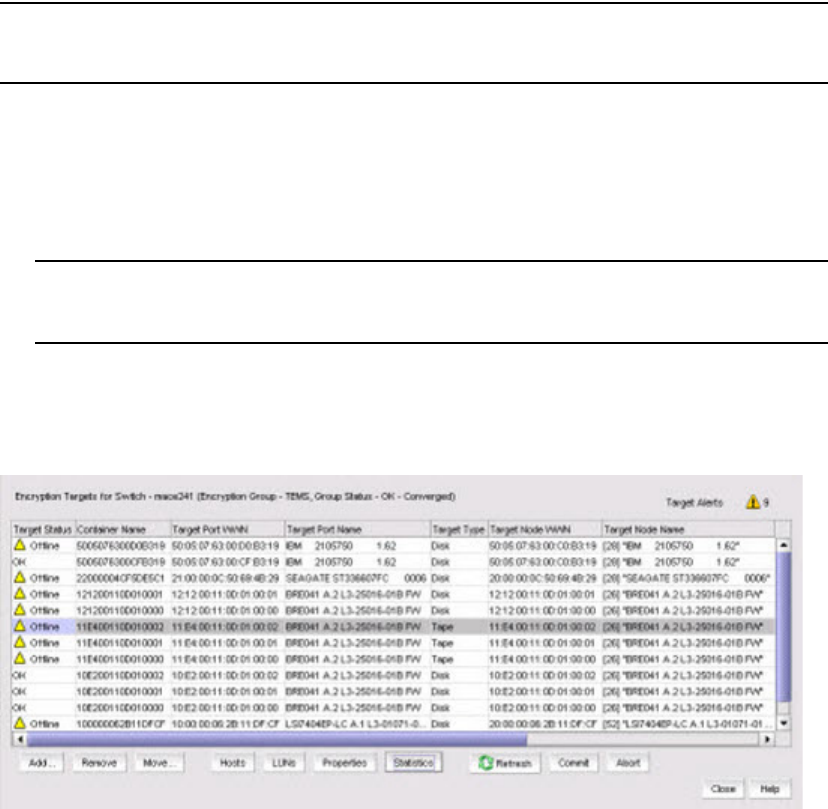Viewport: 828px width, 809px height.
Task: Click node WWN 10:E2:00:11:0D:01:00:00
Action: (543, 708)
